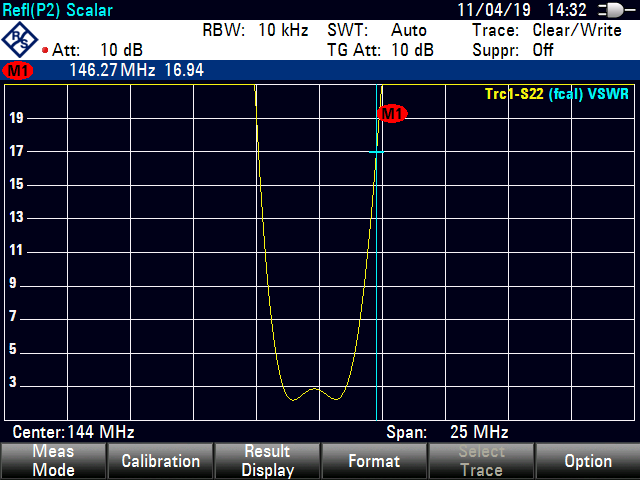The width and height of the screenshot is (640, 480).
Task: Select the red M1 marker on the trace
Action: point(392,114)
